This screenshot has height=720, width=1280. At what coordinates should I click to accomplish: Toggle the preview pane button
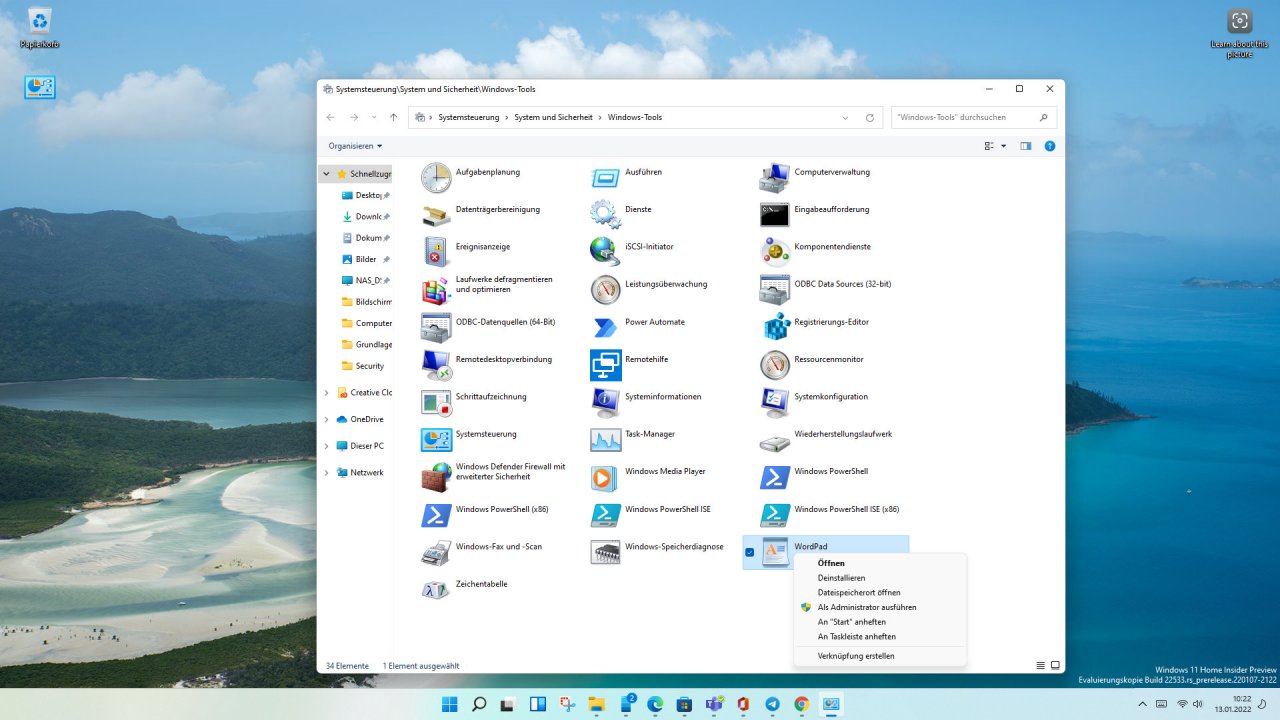tap(1025, 146)
